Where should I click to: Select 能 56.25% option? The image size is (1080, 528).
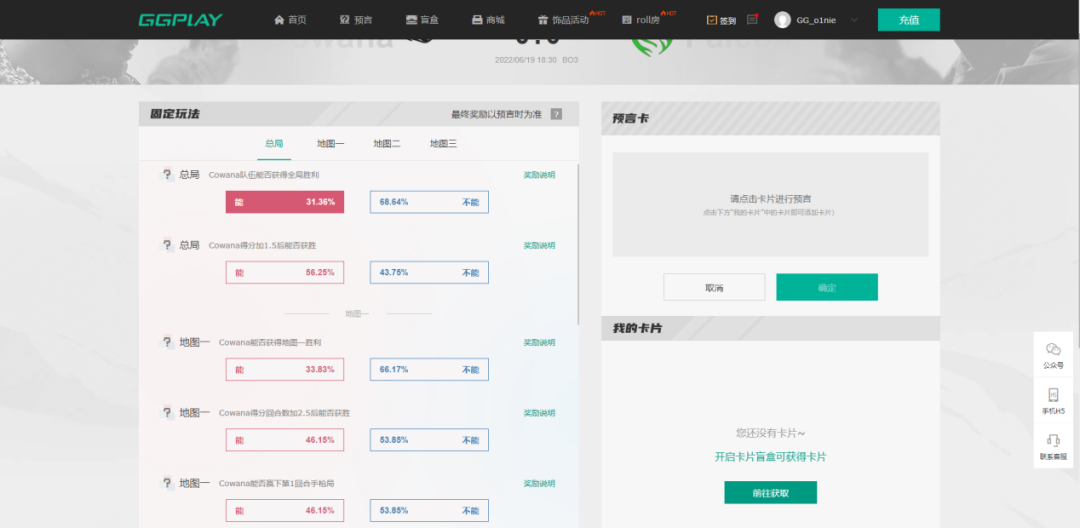(x=284, y=273)
